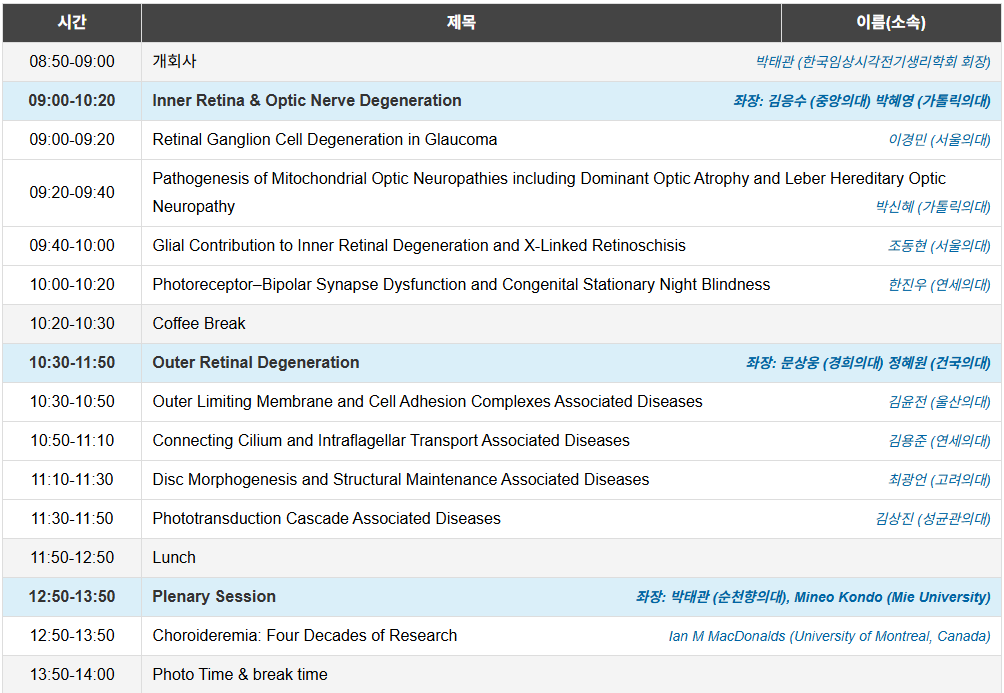1004x693 pixels.
Task: Open Connecting Cilium and Intraflagellar Transport talk
Action: [390, 440]
